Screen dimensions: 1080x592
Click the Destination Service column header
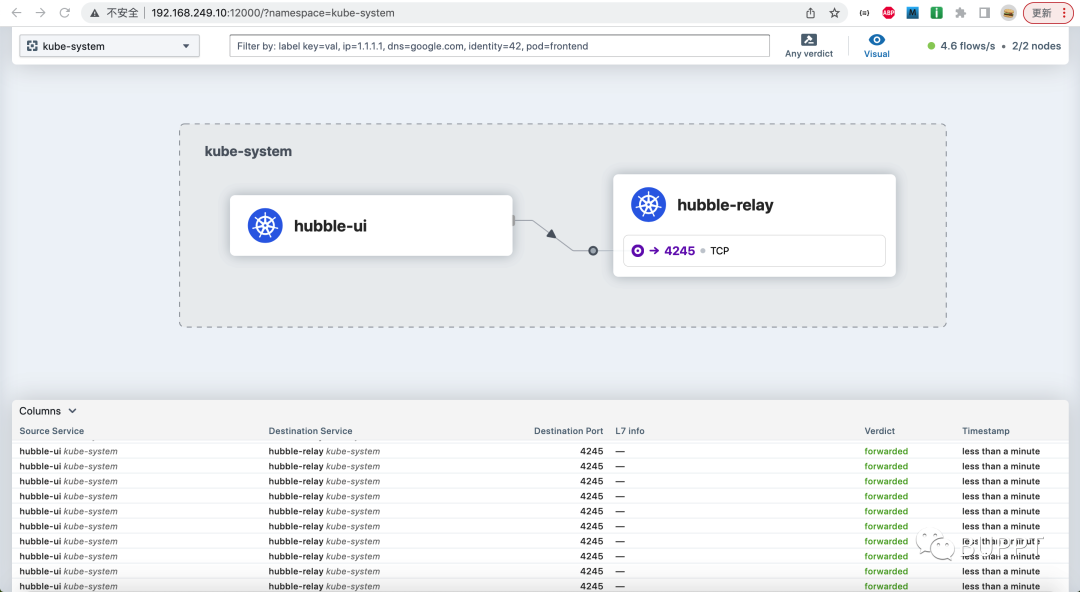[x=310, y=431]
